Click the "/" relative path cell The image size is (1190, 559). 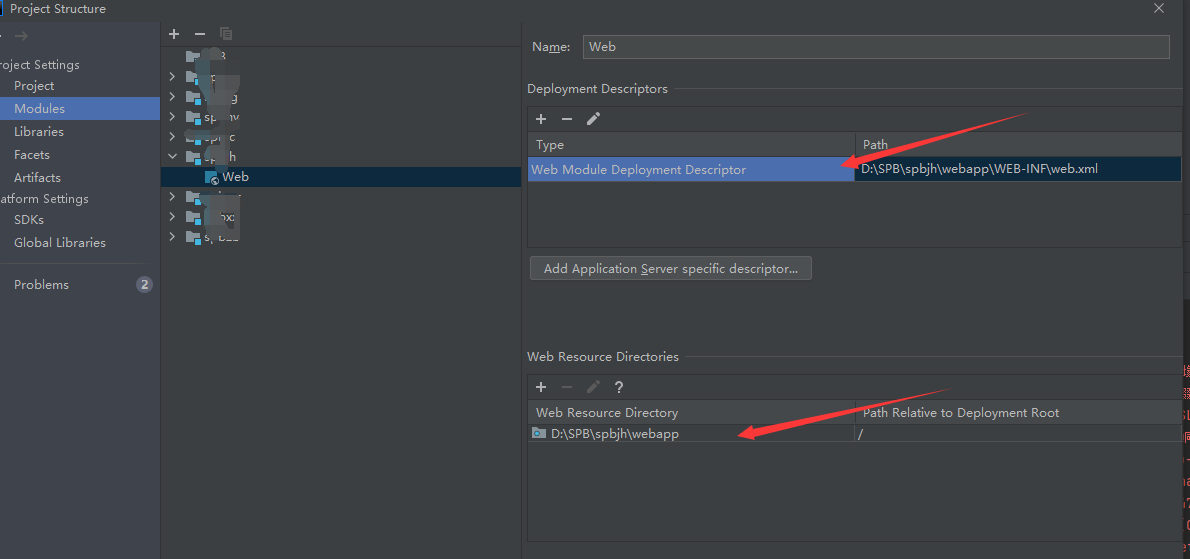[x=1018, y=433]
